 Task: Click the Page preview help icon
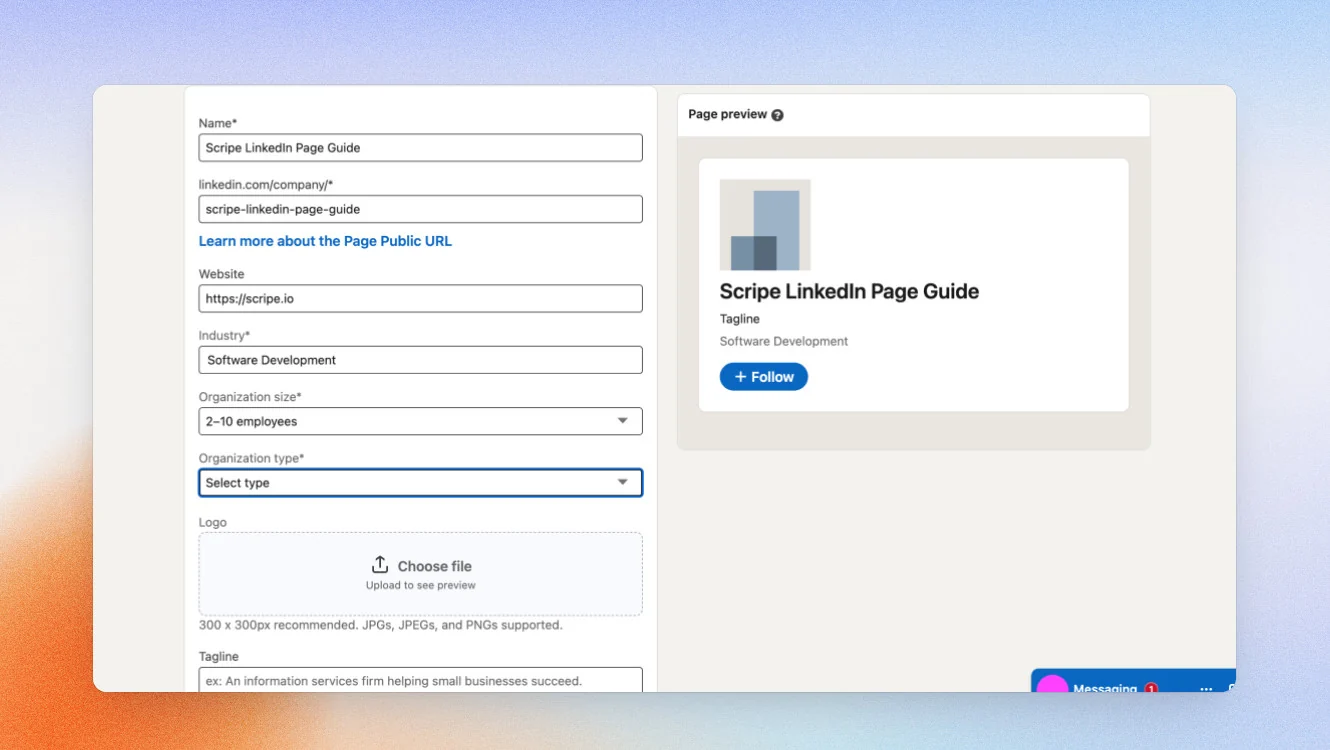[777, 115]
